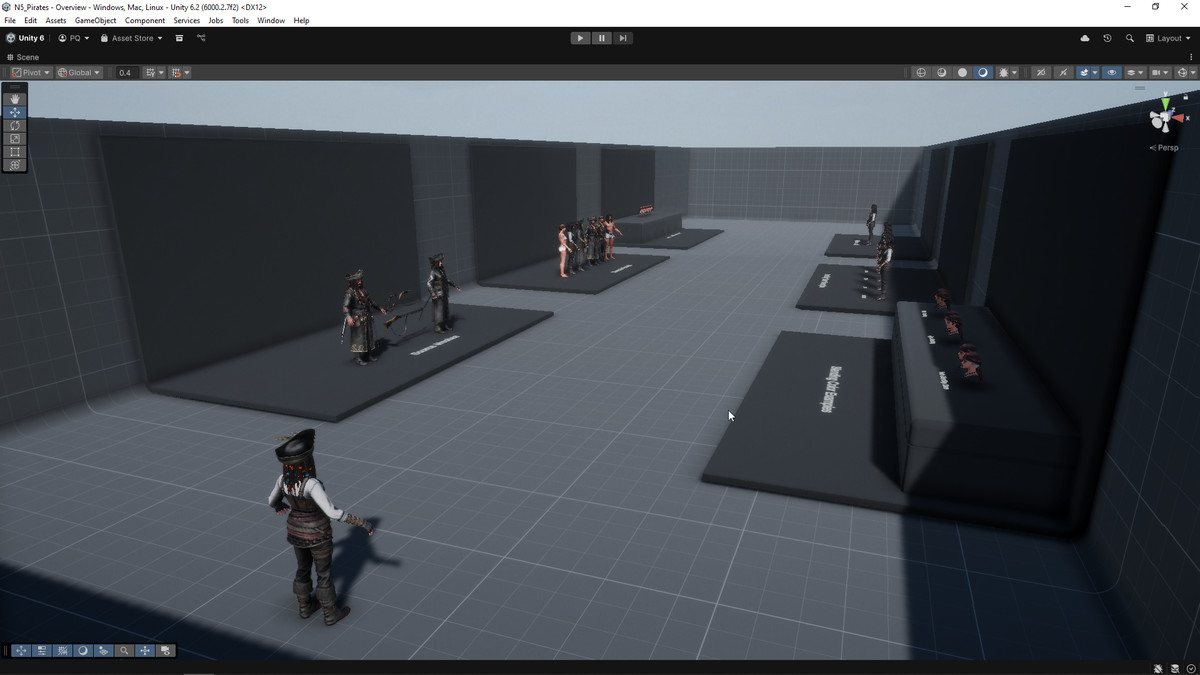The width and height of the screenshot is (1200, 675).
Task: Select the Rotate tool
Action: (15, 125)
